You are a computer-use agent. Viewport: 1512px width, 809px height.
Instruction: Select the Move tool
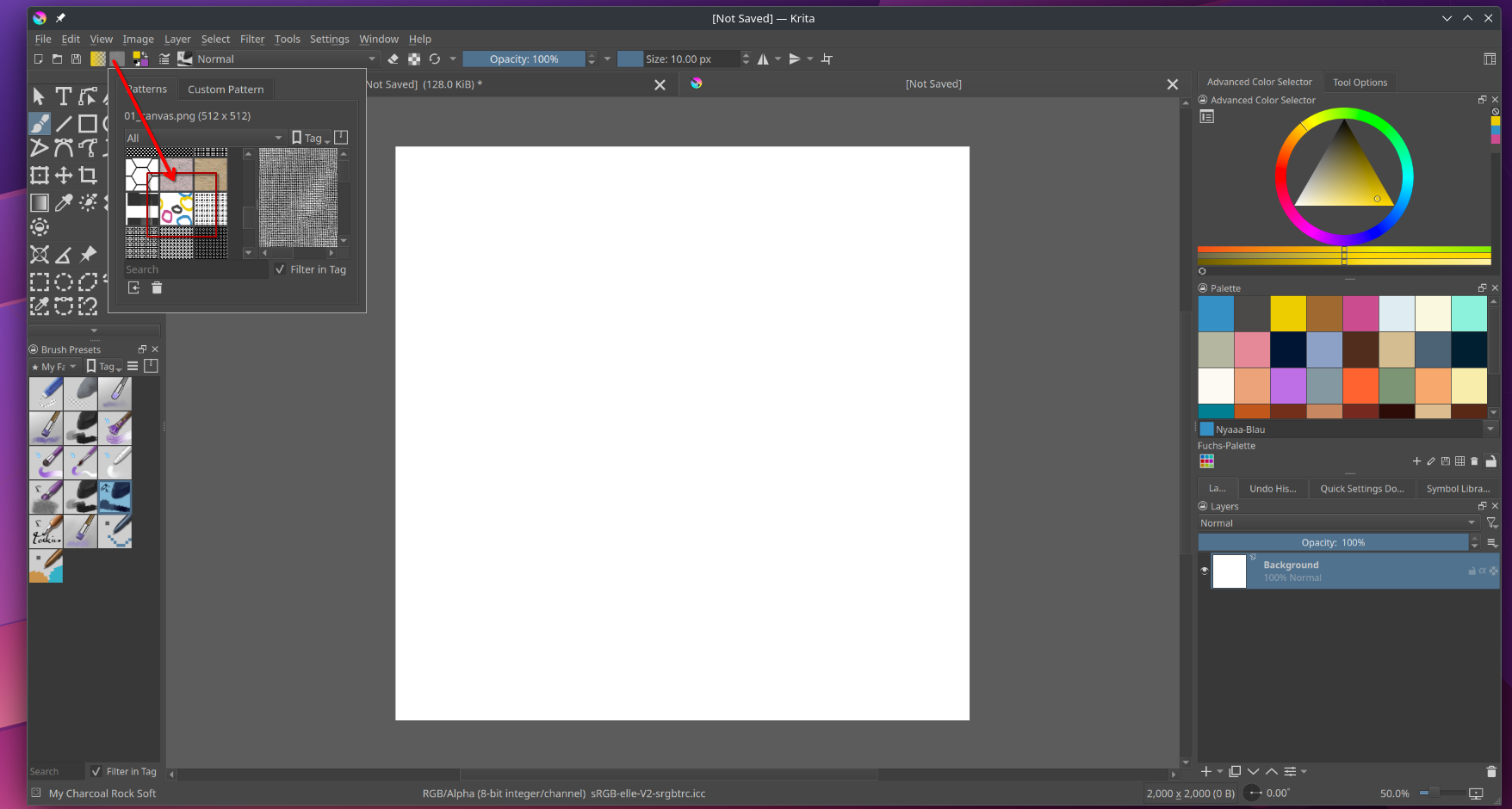tap(64, 176)
